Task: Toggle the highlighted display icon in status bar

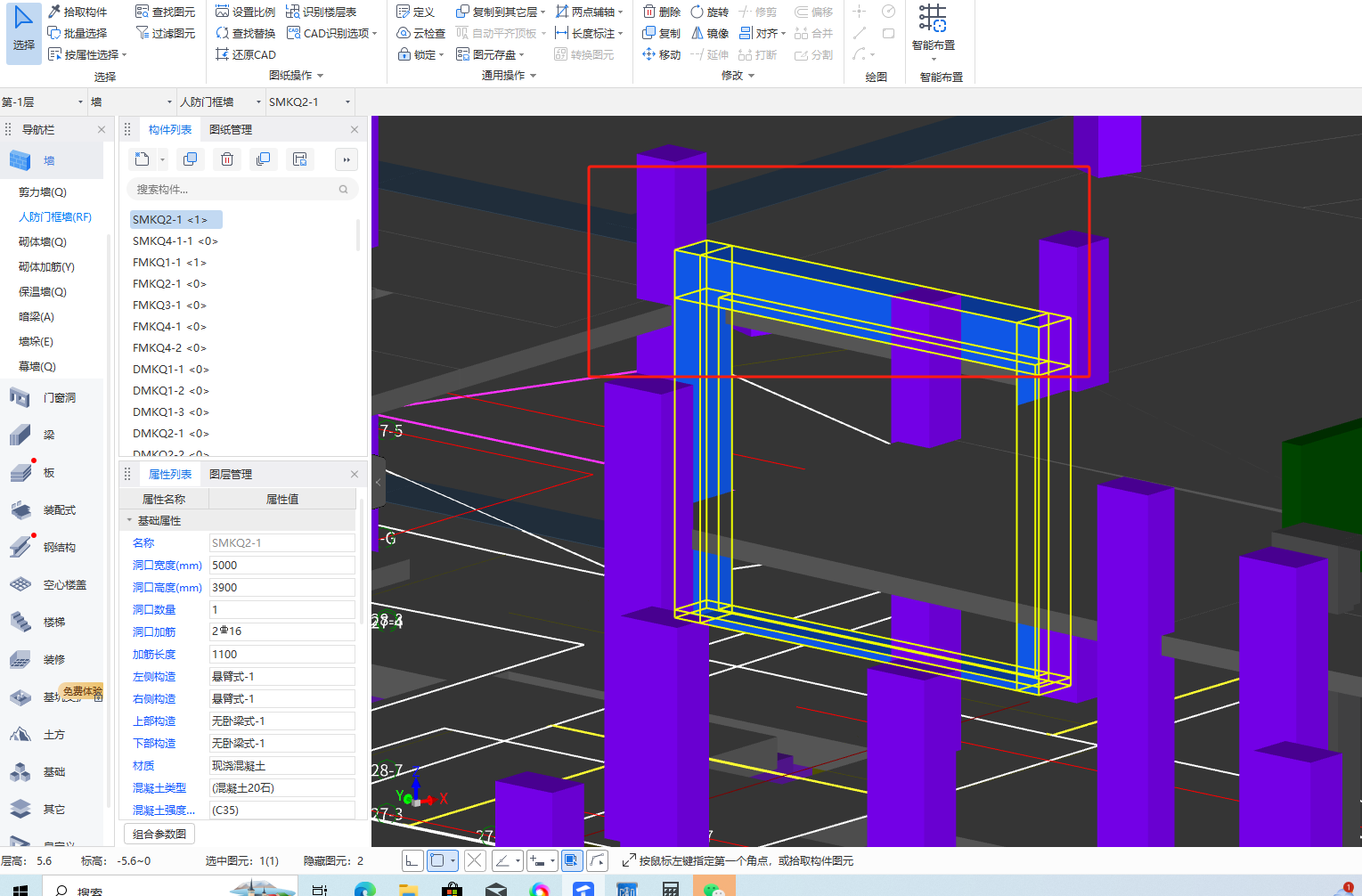Action: coord(571,860)
